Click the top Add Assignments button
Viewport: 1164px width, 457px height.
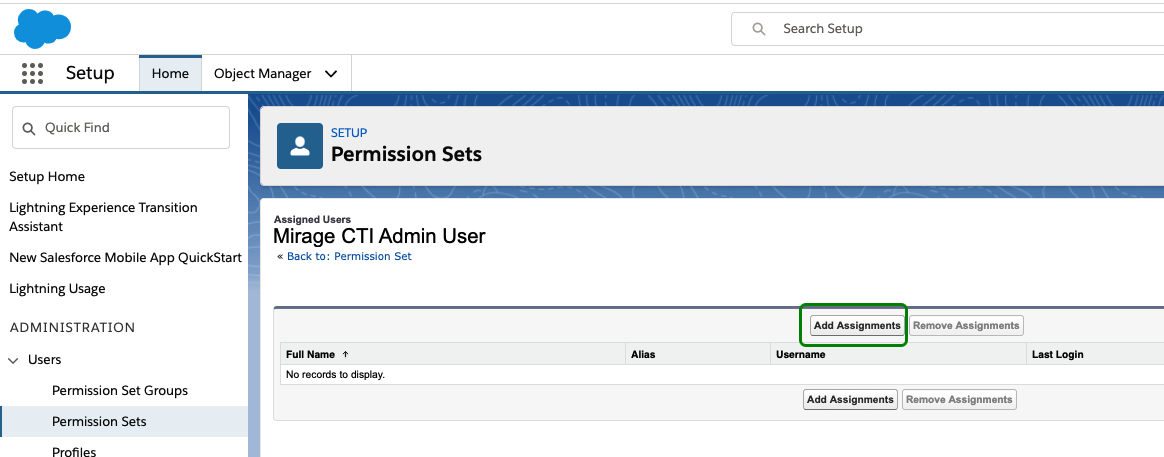(857, 325)
